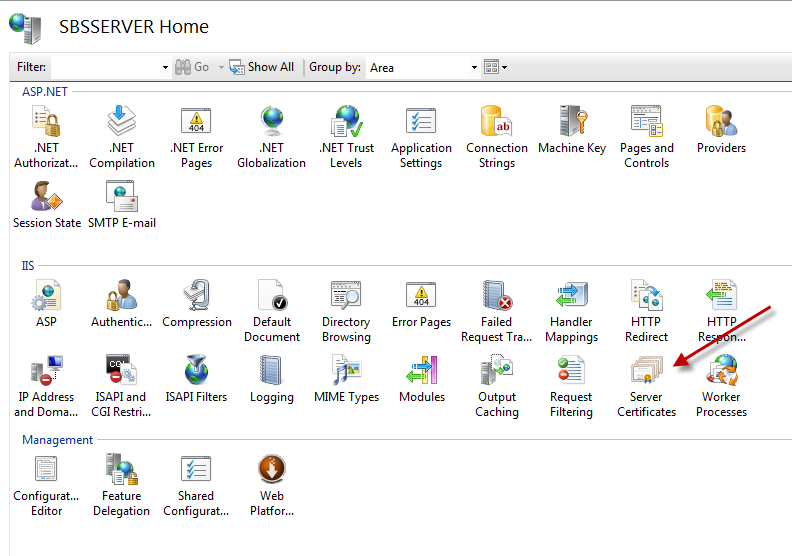Screen dimensions: 792x556
Task: Select the MIME Types icon
Action: 346,373
